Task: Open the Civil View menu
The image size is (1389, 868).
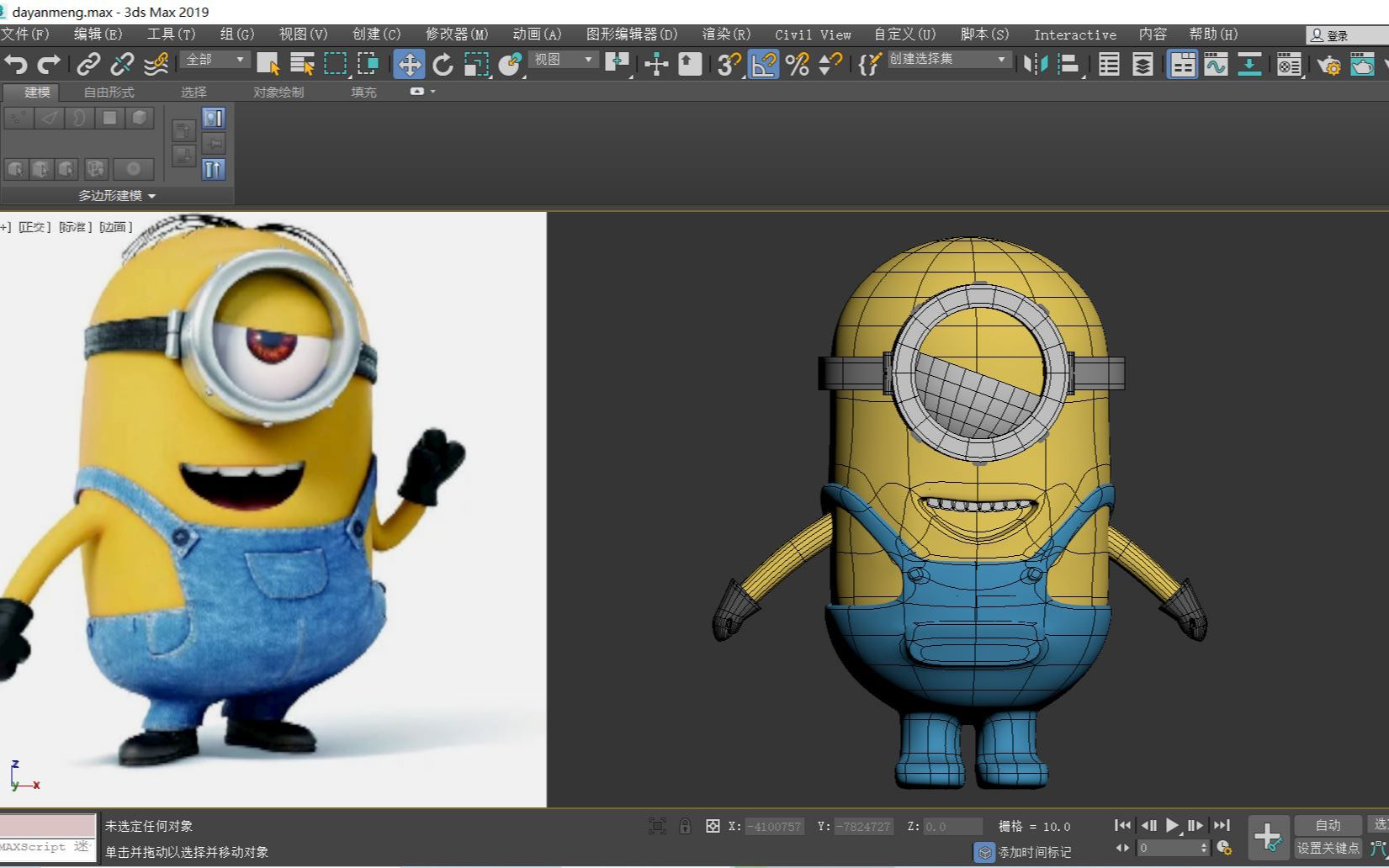Action: coord(813,34)
